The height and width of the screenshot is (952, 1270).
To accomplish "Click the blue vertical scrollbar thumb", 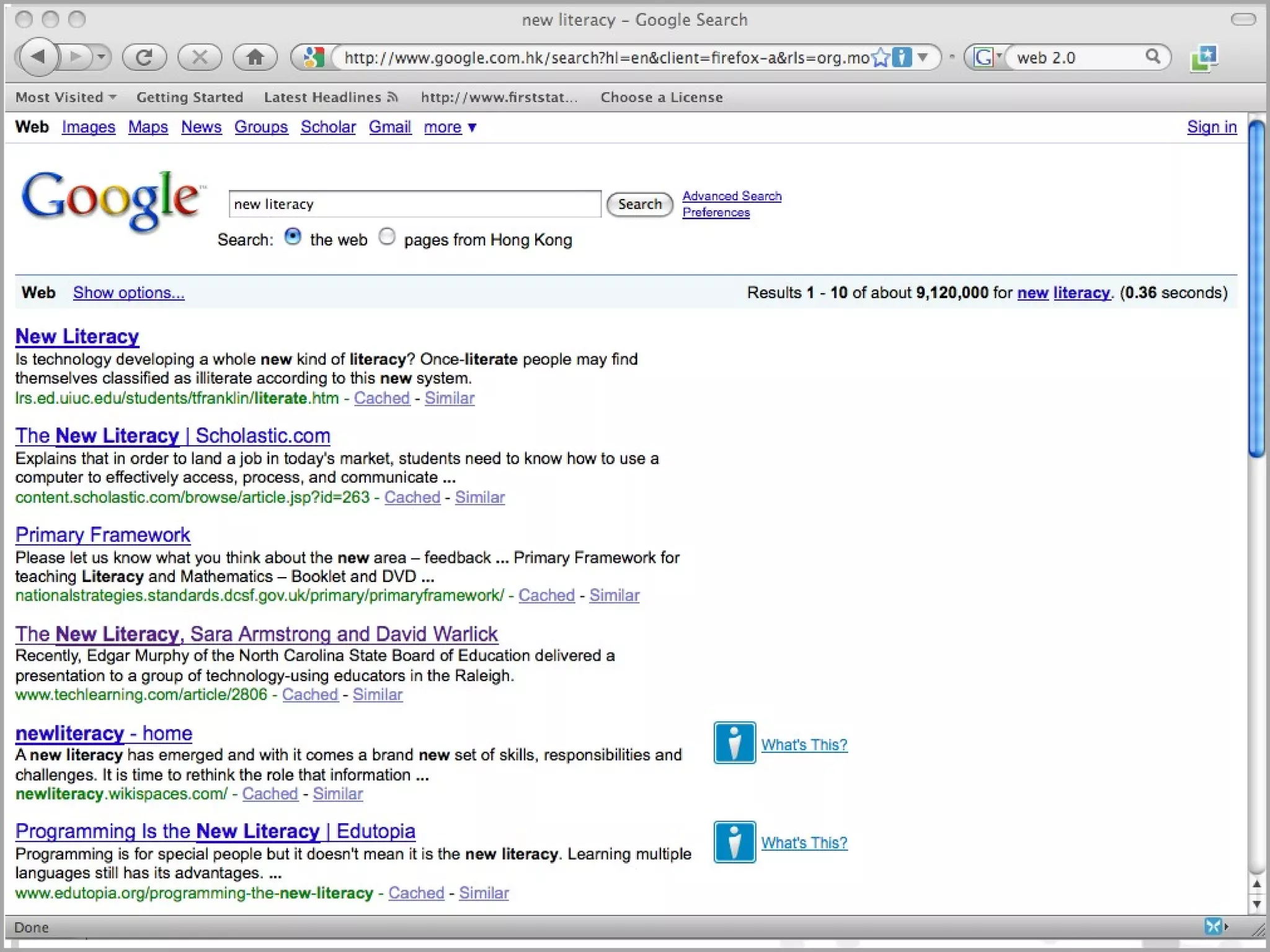I will coord(1256,288).
